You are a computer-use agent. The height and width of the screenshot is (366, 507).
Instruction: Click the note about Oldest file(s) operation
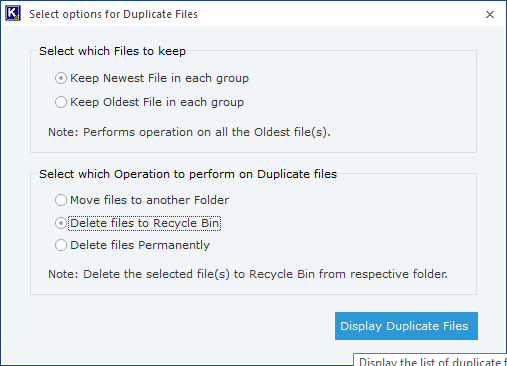point(189,132)
